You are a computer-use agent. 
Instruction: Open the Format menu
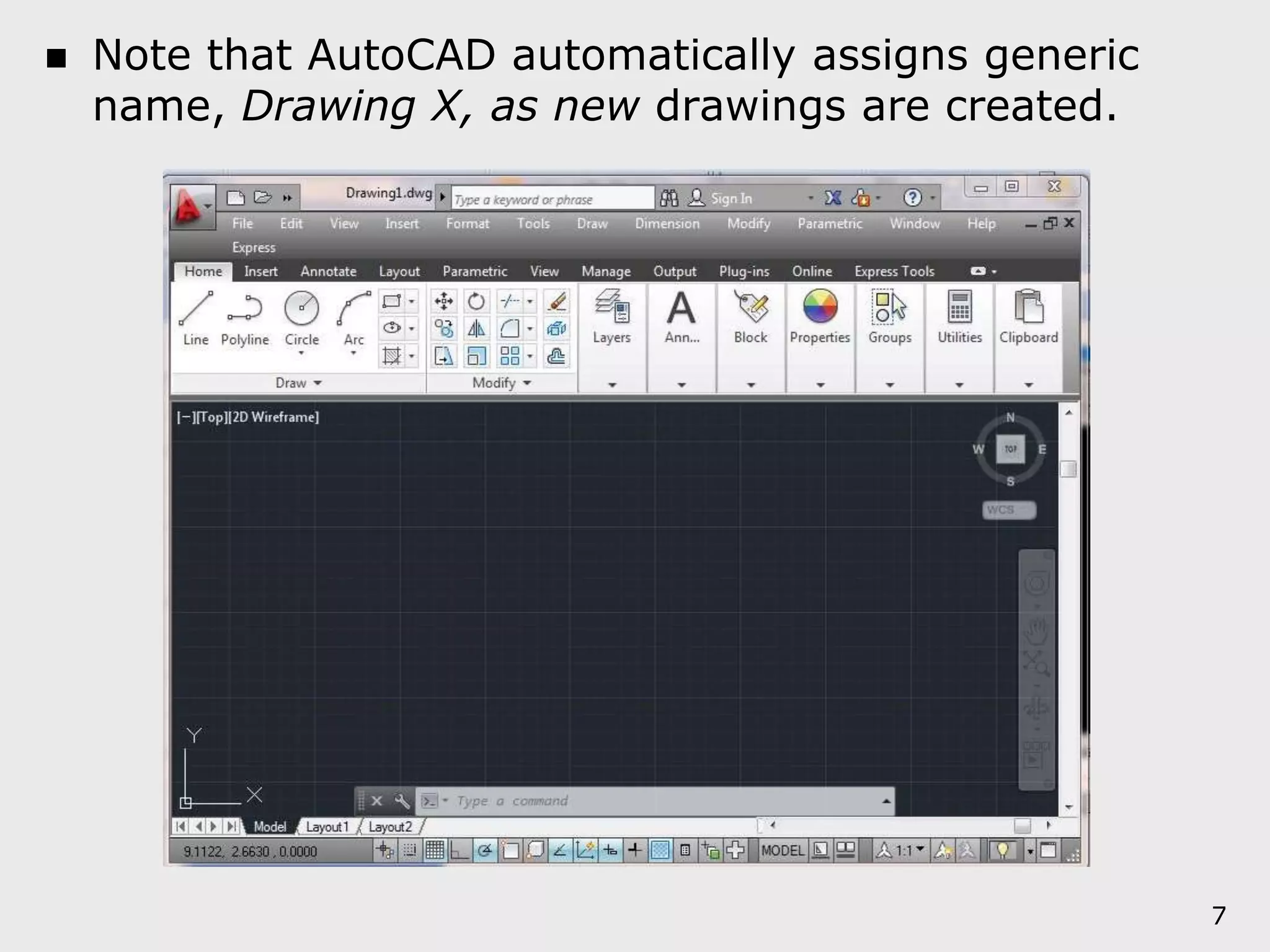[x=467, y=224]
